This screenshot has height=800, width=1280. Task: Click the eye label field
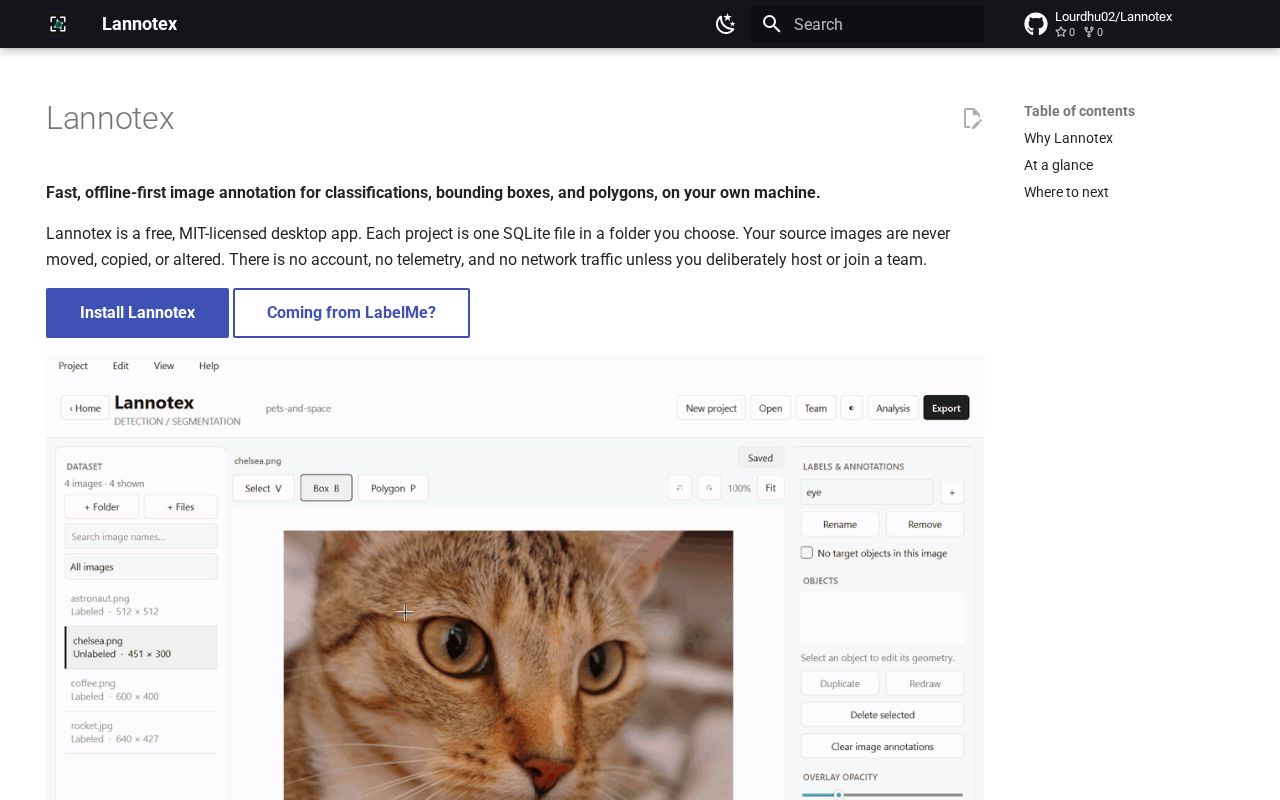point(867,492)
